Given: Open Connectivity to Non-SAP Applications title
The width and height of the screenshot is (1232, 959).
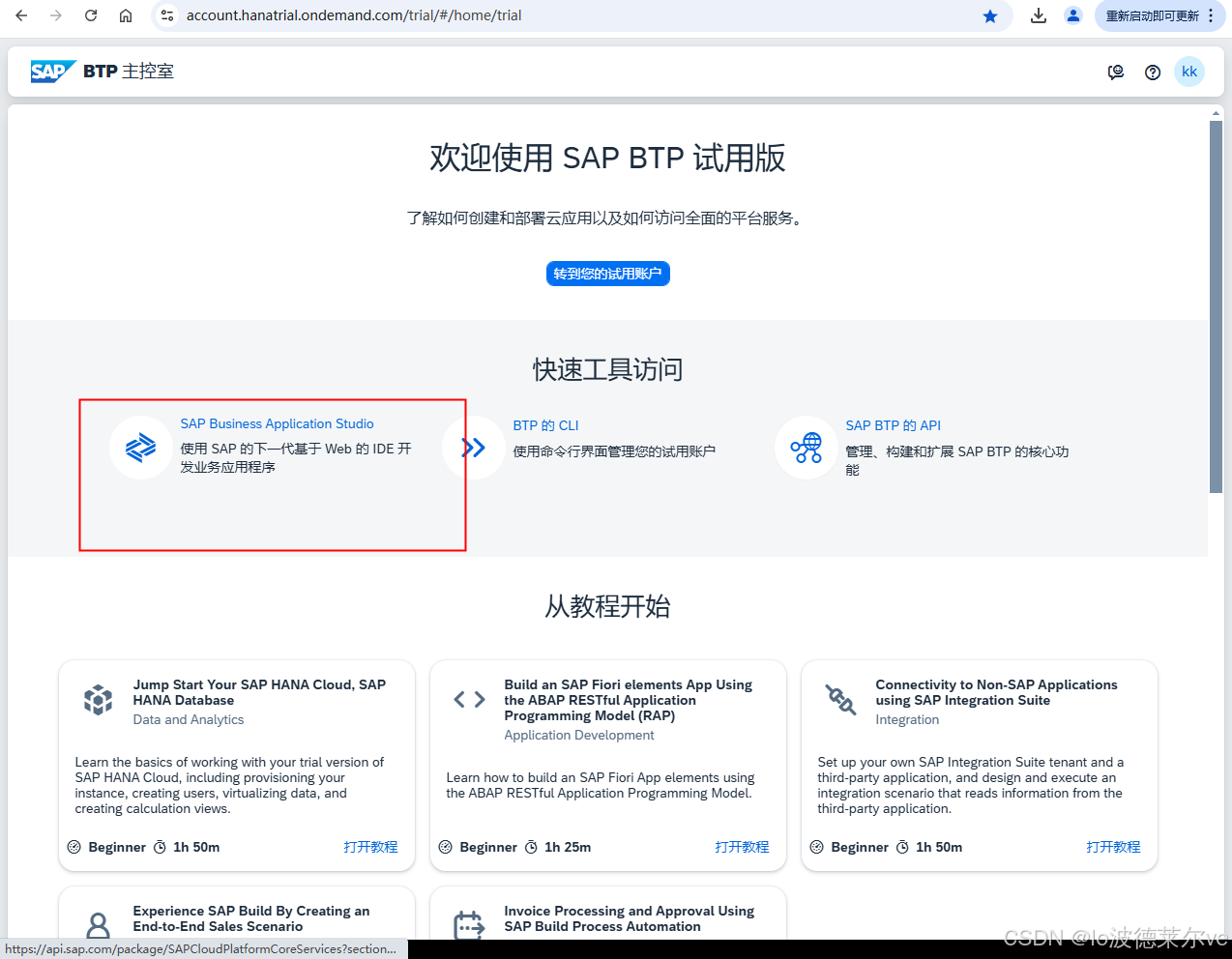Looking at the screenshot, I should pyautogui.click(x=996, y=692).
